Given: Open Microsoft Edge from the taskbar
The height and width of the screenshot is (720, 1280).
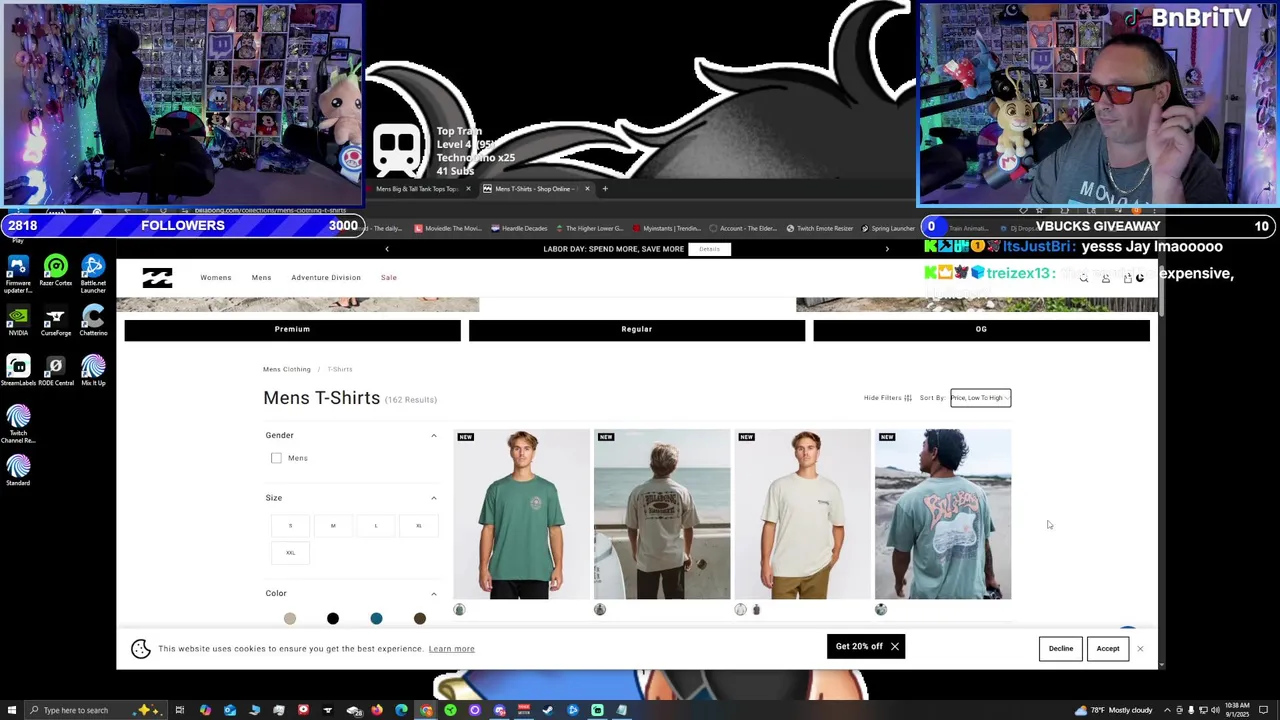Looking at the screenshot, I should (401, 710).
